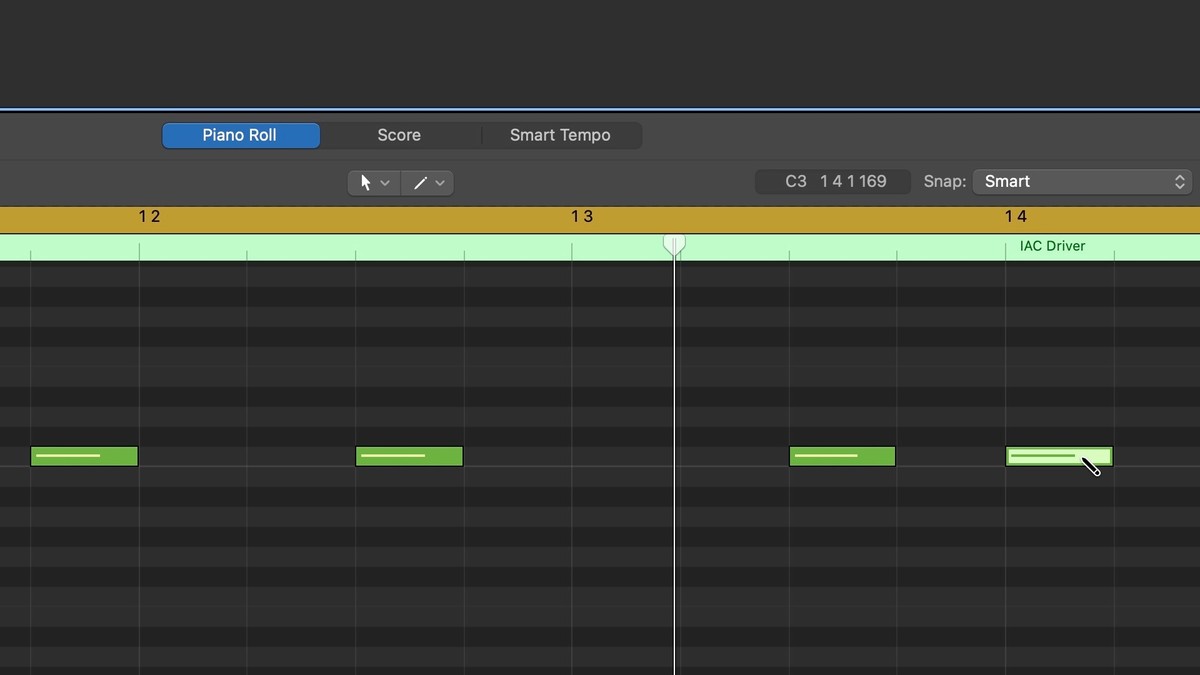Image resolution: width=1200 pixels, height=675 pixels.
Task: Click bar marker 1 3 in the ruler
Action: click(x=581, y=217)
